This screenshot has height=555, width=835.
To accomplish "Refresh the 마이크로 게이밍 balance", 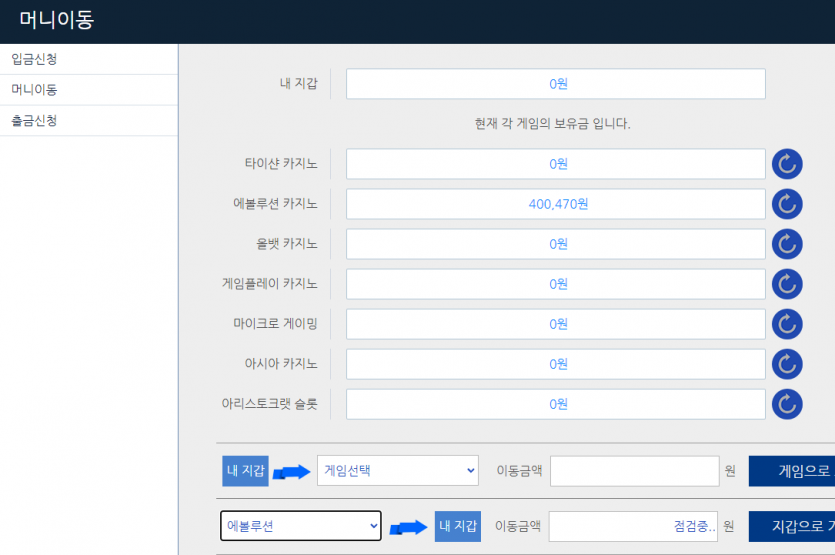I will pyautogui.click(x=787, y=324).
